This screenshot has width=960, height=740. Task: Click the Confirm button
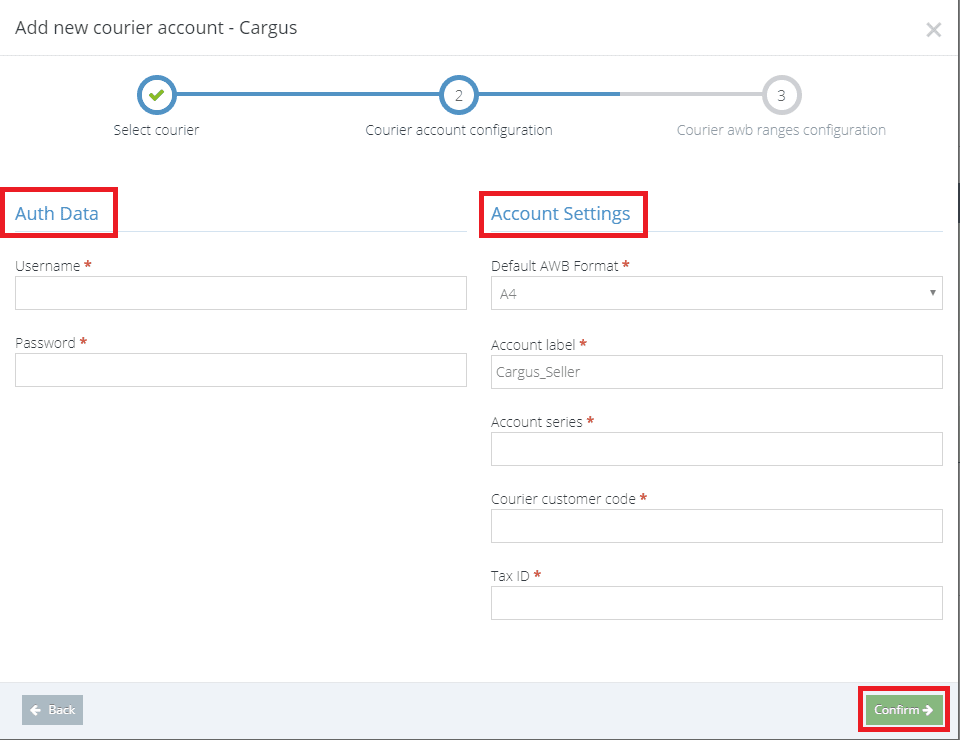904,710
